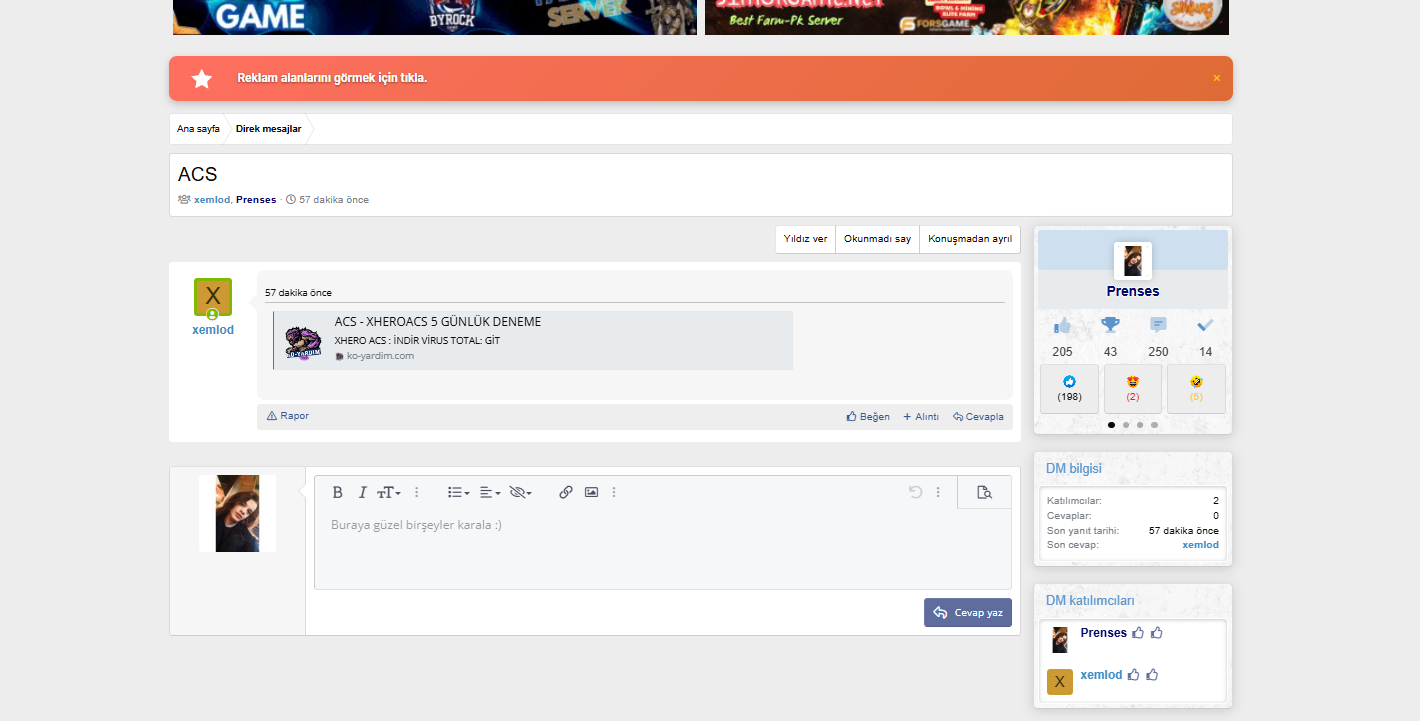The width and height of the screenshot is (1420, 721).
Task: Mark the conversation with Okunmadı say
Action: (x=877, y=239)
